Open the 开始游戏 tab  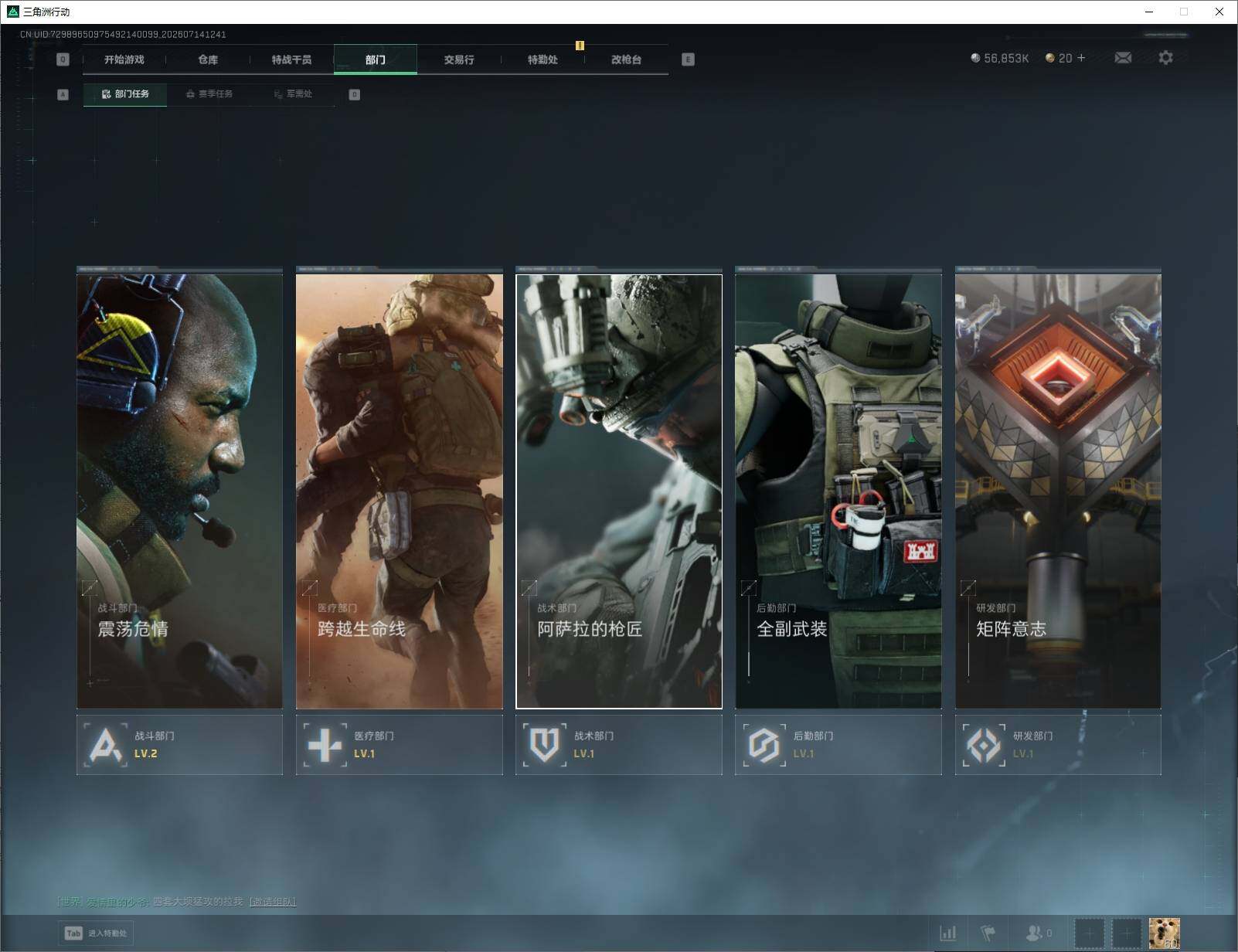pos(124,59)
